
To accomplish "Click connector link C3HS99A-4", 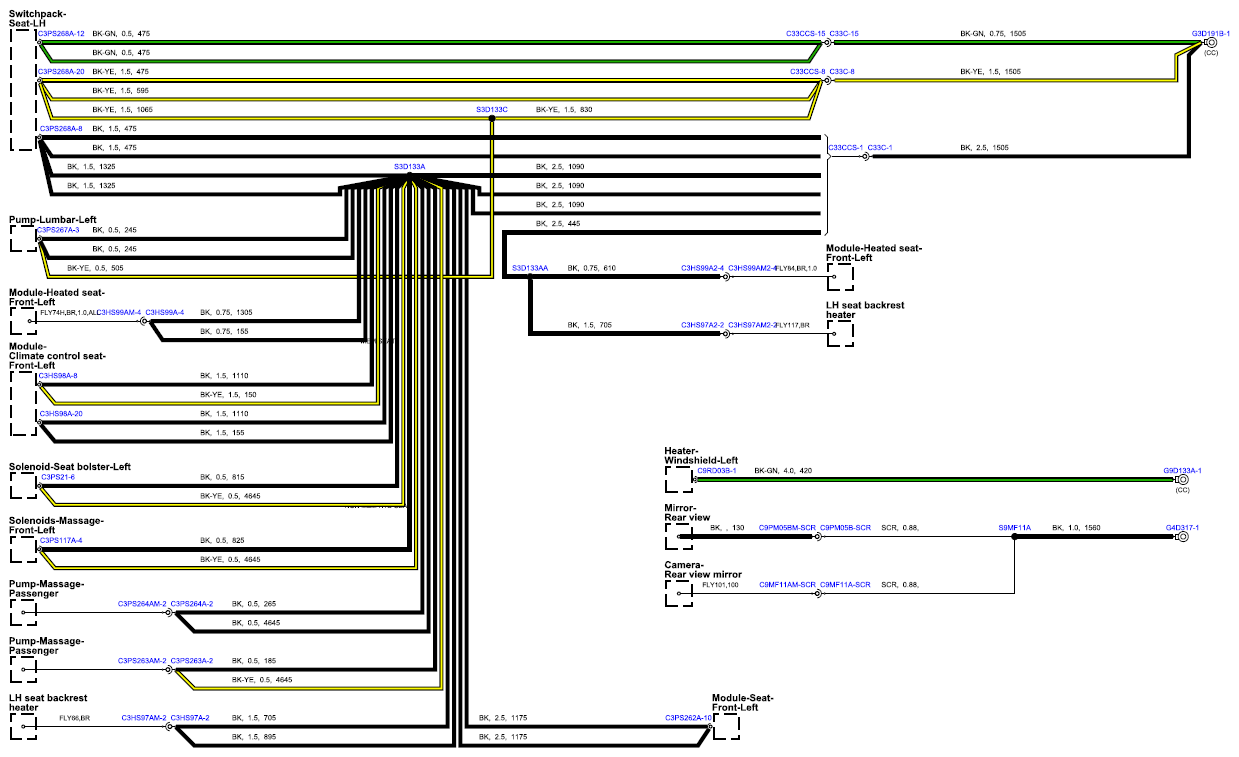I will (x=165, y=312).
